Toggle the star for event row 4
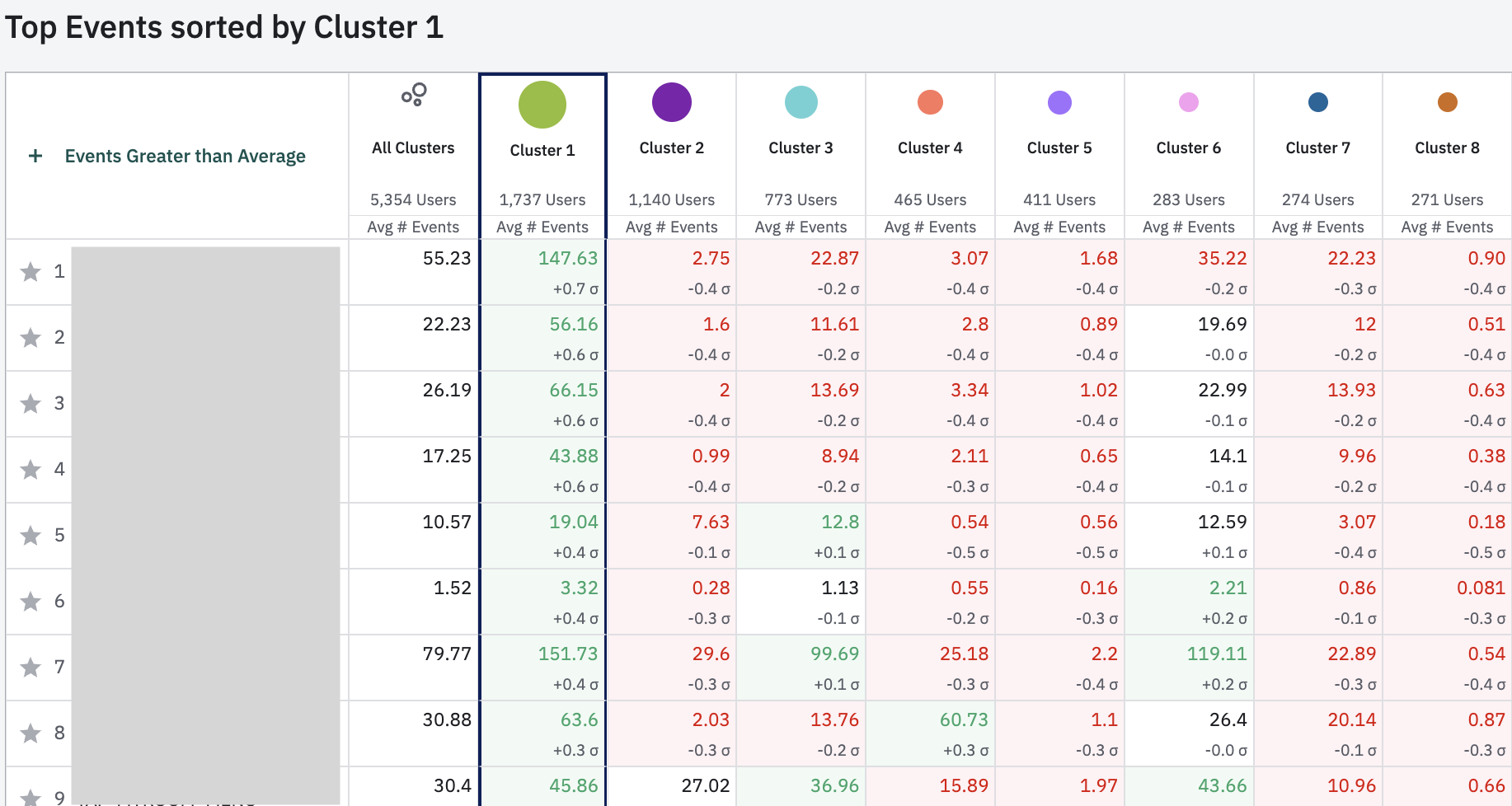 tap(31, 470)
